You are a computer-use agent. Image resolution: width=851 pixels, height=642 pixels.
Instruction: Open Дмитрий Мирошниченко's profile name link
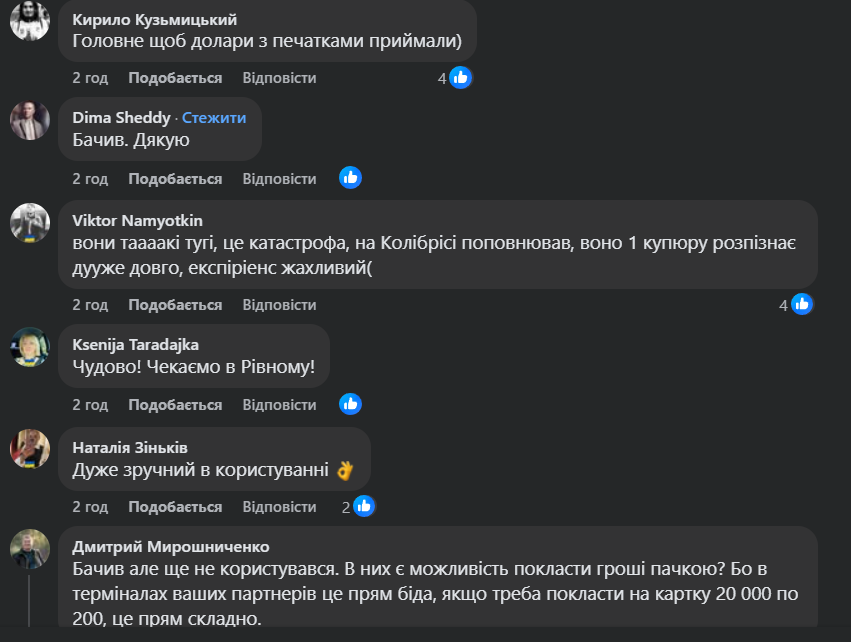171,546
